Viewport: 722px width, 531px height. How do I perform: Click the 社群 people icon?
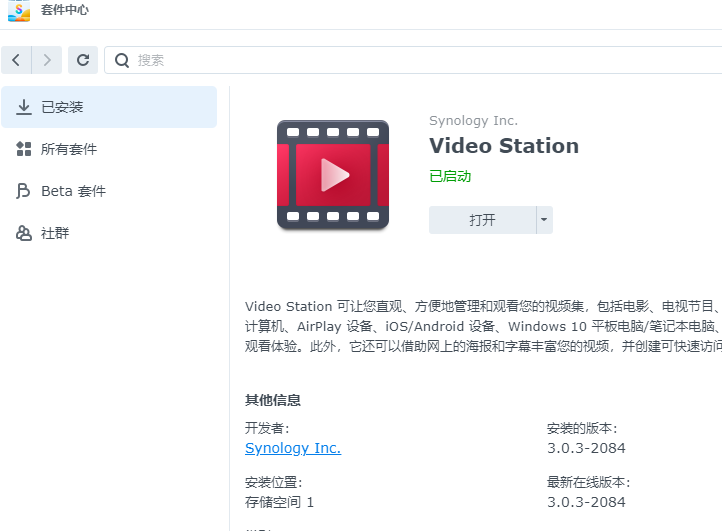(x=24, y=233)
